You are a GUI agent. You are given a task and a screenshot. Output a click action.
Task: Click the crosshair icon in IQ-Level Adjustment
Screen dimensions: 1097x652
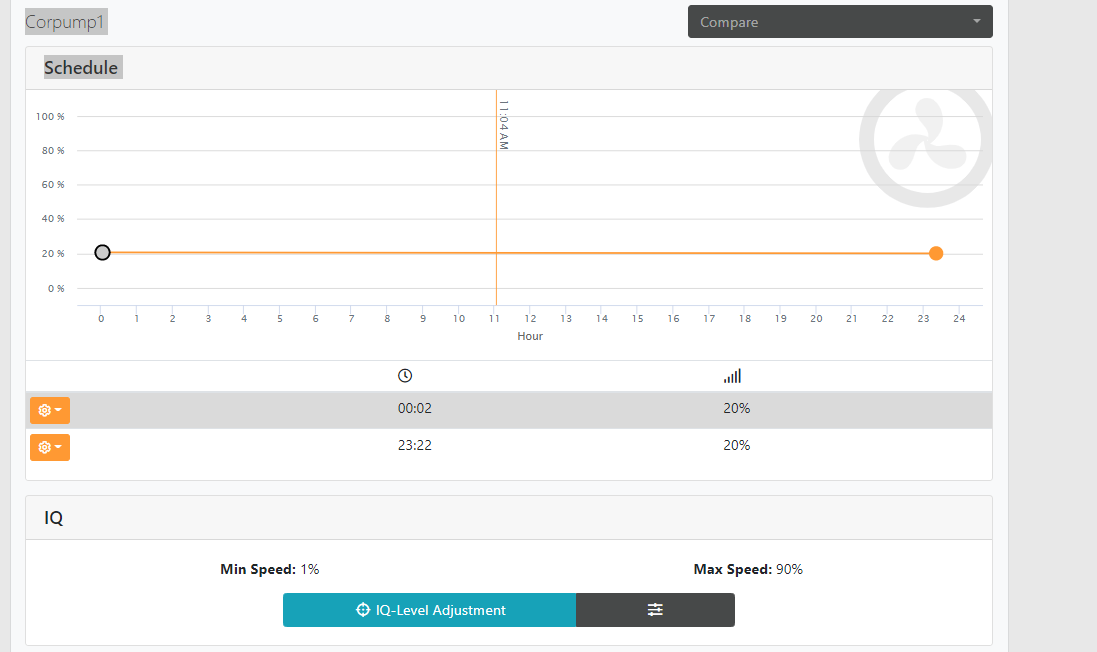(x=362, y=609)
